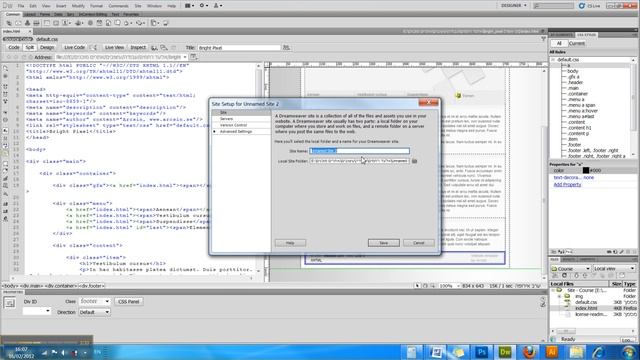Select the .container rule in All Rules
This screenshot has width=640, height=360.
pos(578,93)
